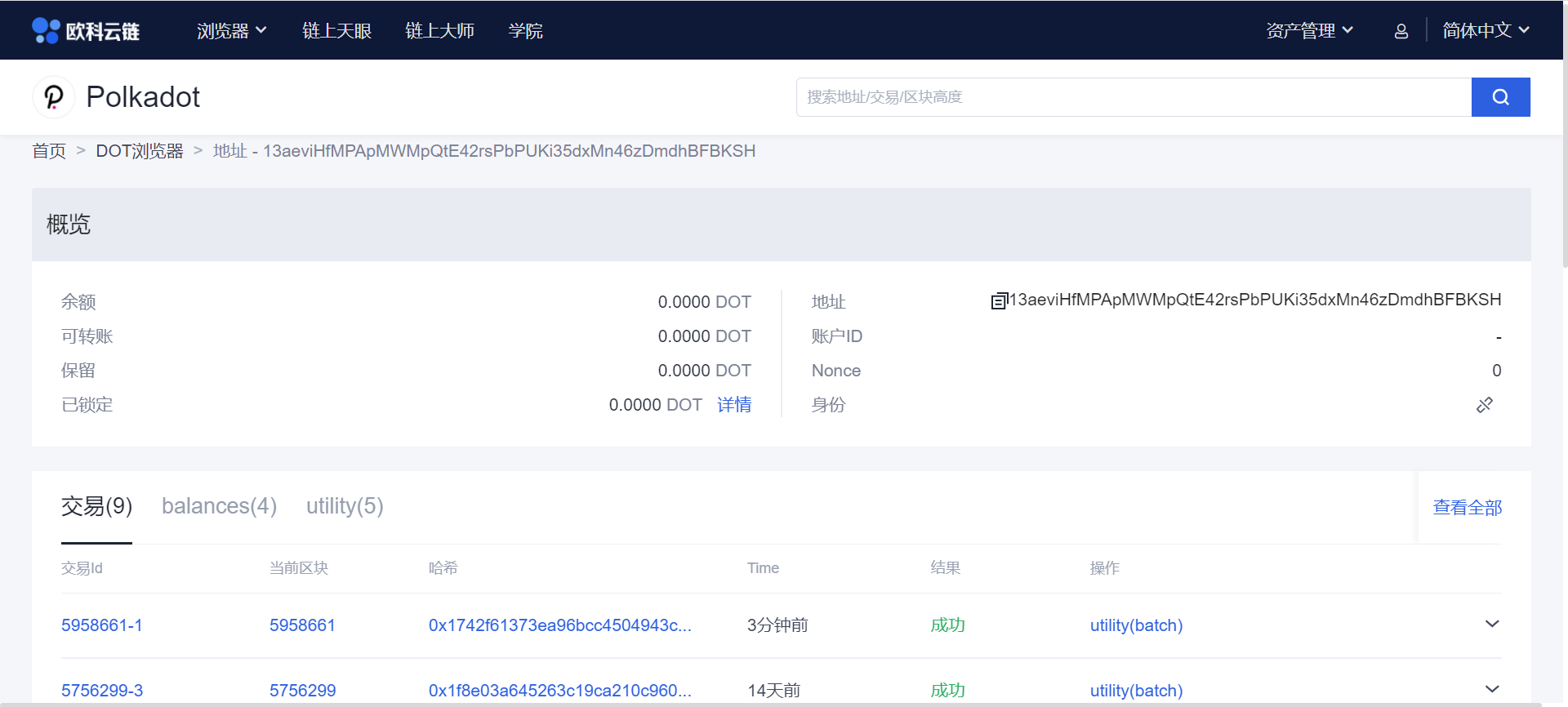Click the Polkadot logo icon
The width and height of the screenshot is (1568, 707).
coord(54,97)
